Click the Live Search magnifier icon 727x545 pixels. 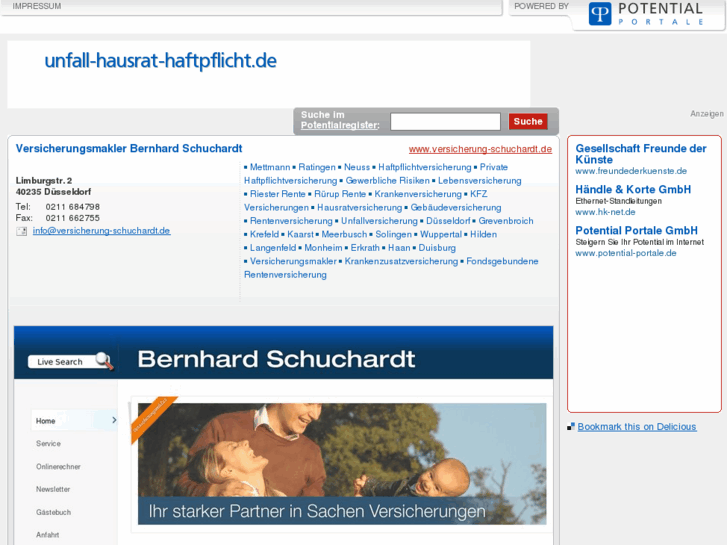click(x=104, y=361)
